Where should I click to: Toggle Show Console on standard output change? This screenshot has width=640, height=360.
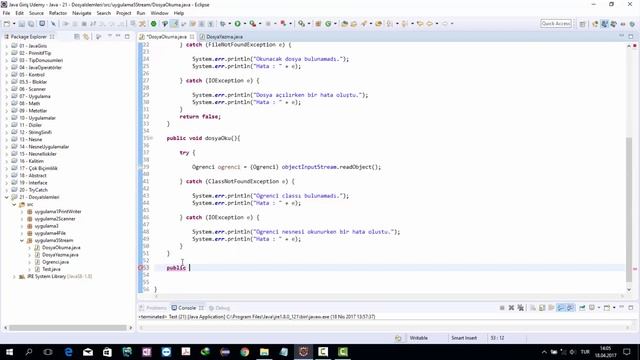561,308
